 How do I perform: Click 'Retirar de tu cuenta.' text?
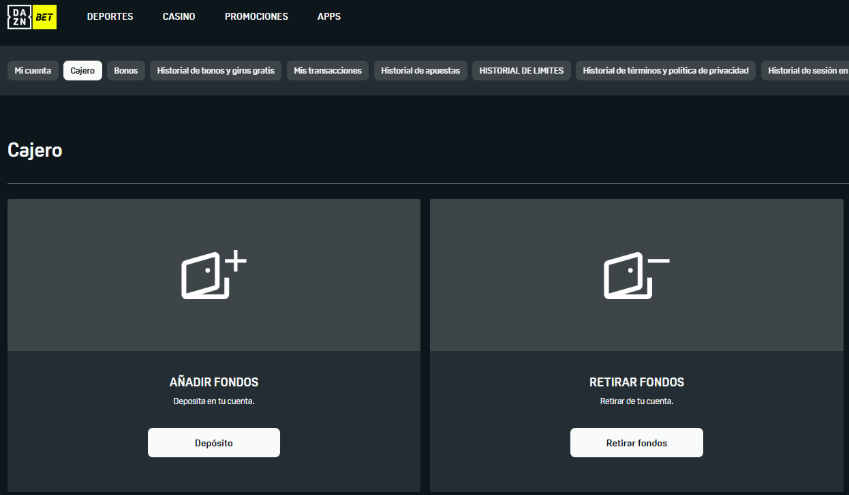636,401
